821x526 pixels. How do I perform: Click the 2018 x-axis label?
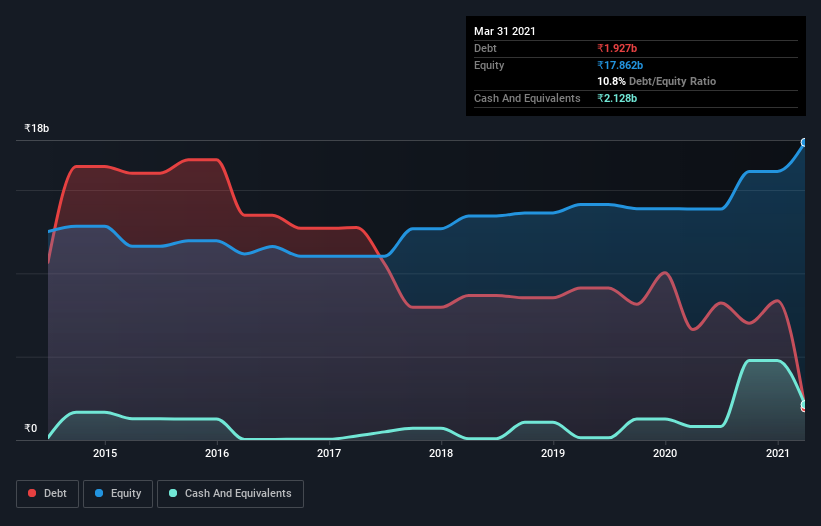(441, 453)
